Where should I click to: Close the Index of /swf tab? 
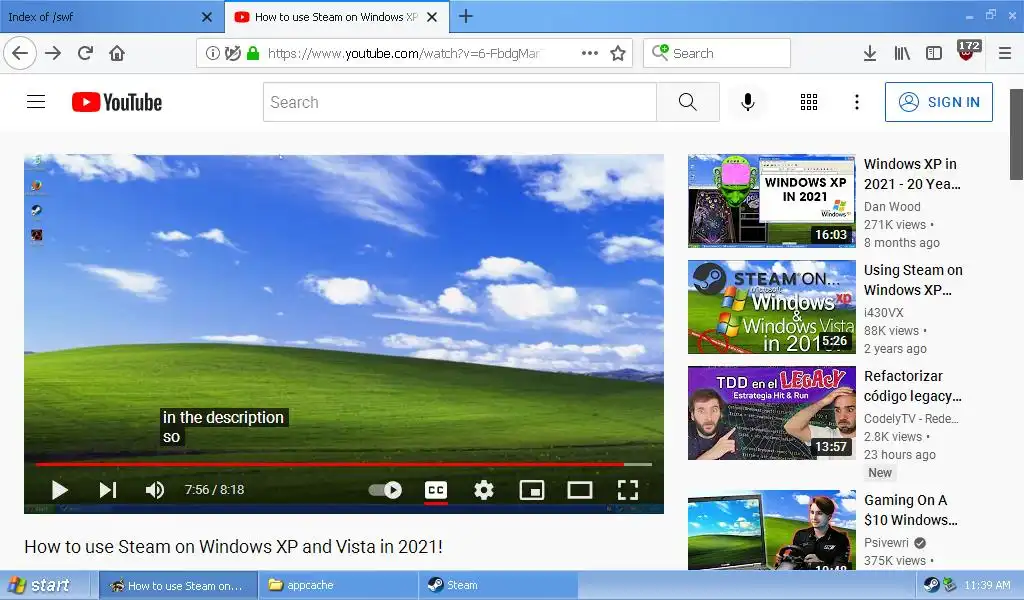[207, 17]
